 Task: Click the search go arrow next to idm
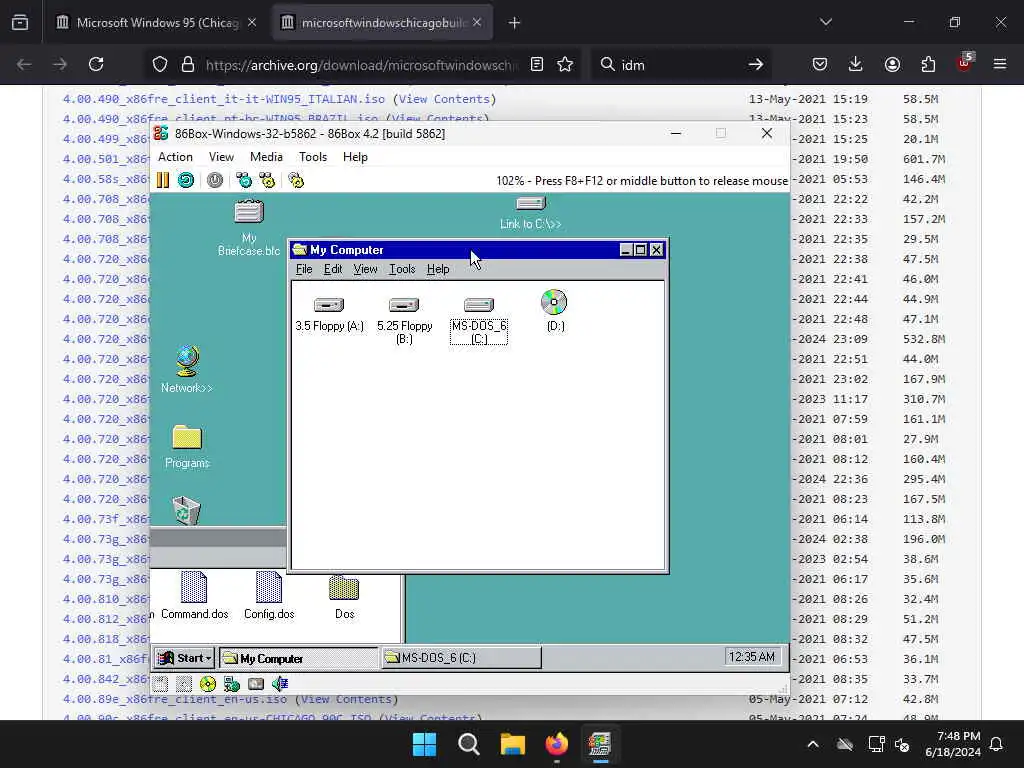click(x=756, y=64)
